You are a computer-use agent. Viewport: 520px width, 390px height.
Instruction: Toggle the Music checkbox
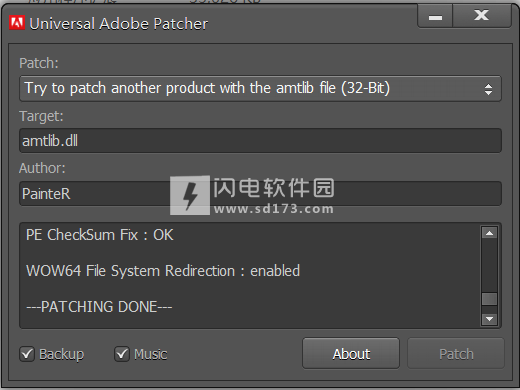122,354
